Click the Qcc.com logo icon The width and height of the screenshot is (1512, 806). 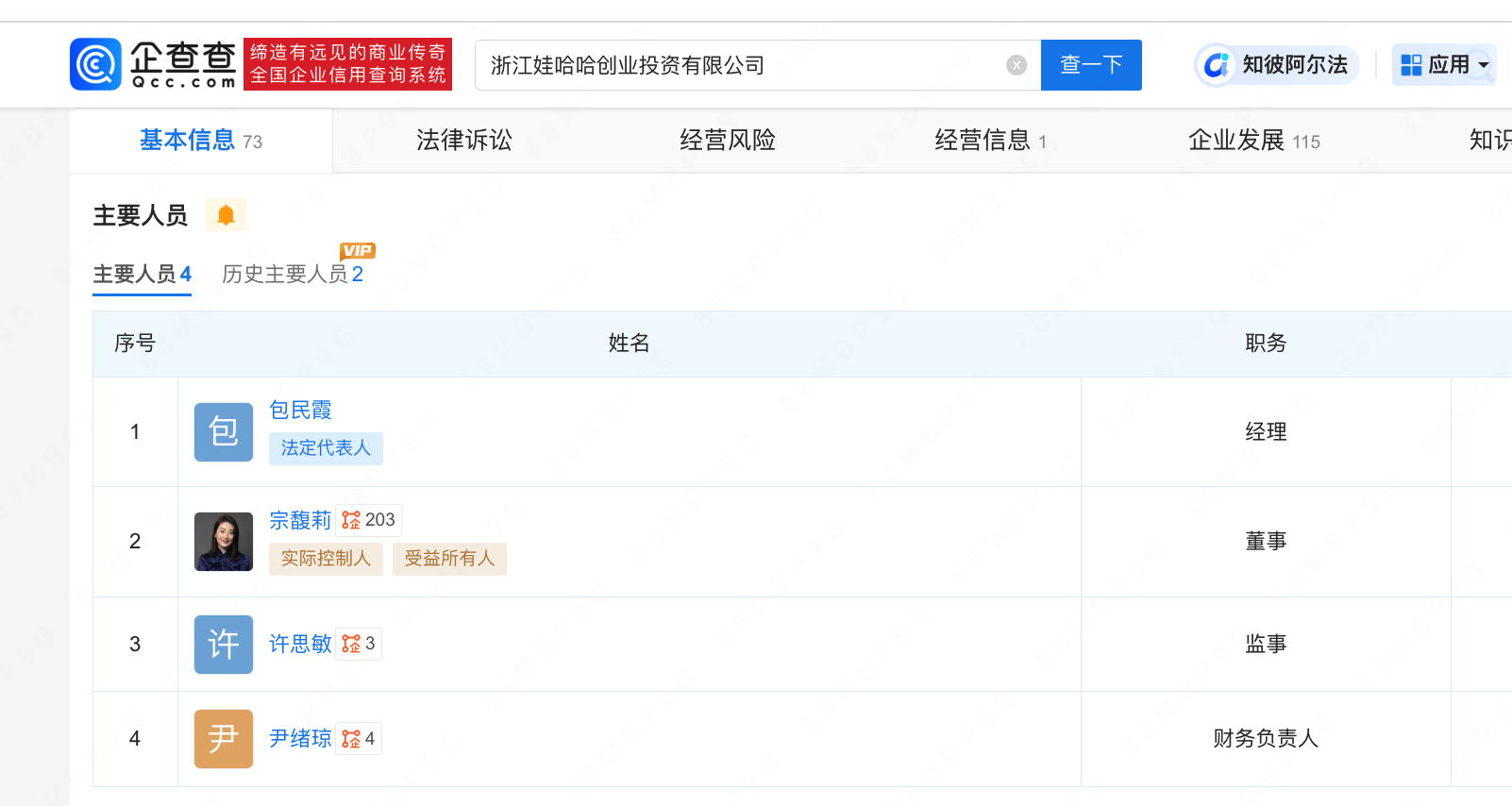point(96,64)
